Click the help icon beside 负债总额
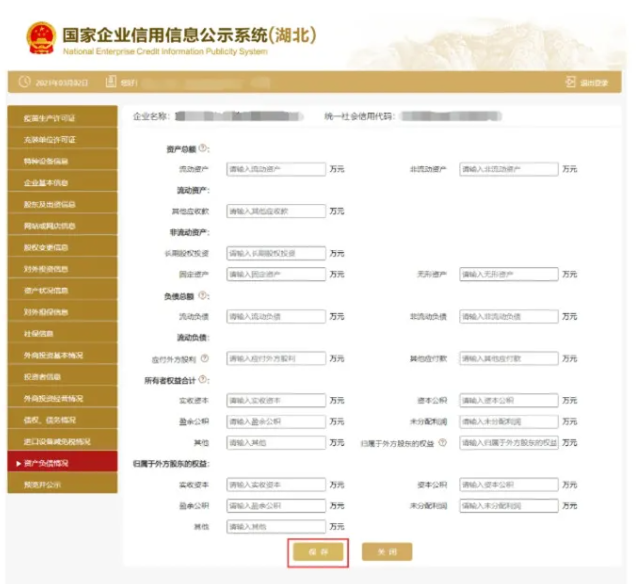 click(x=203, y=296)
